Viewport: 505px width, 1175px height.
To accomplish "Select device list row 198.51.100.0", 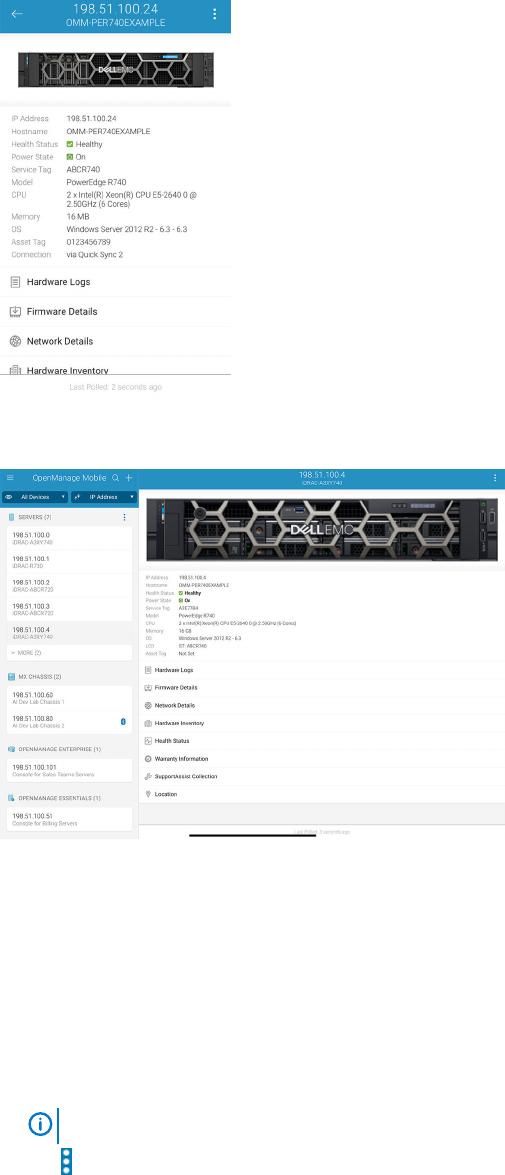I will 70,537.
